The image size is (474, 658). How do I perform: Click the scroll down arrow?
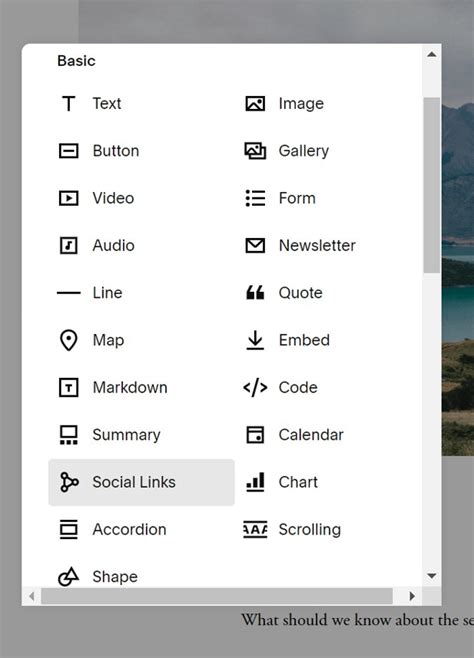(432, 576)
